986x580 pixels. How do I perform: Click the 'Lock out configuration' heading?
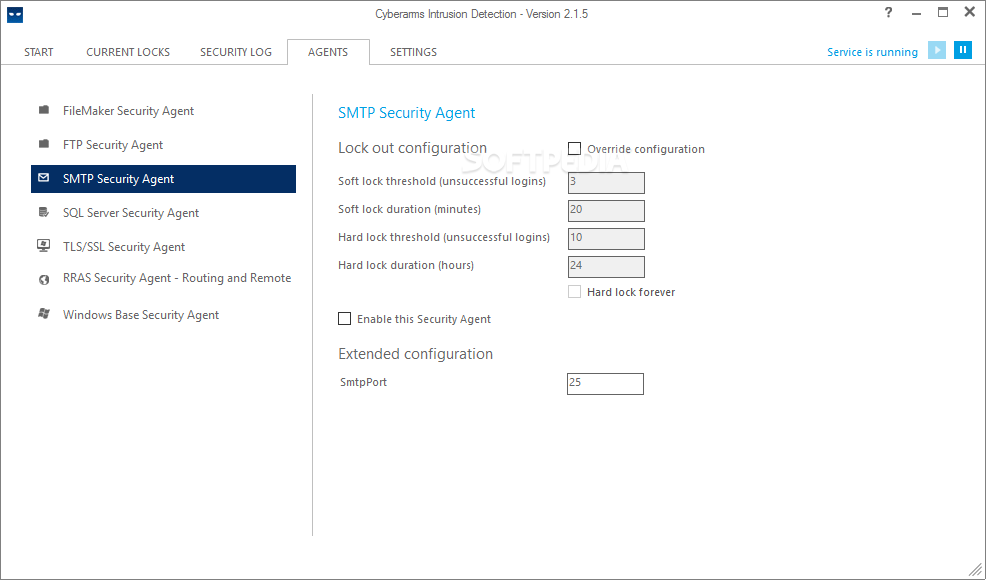point(413,148)
